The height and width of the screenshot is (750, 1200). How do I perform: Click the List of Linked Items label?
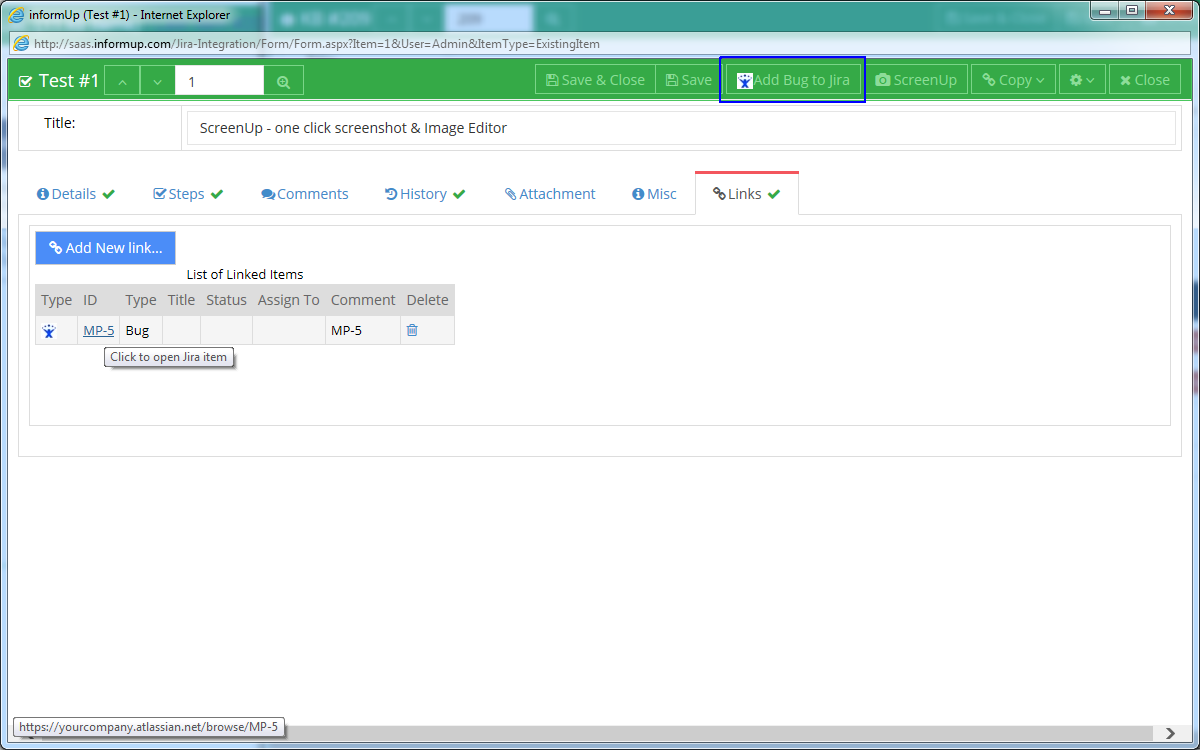245,274
